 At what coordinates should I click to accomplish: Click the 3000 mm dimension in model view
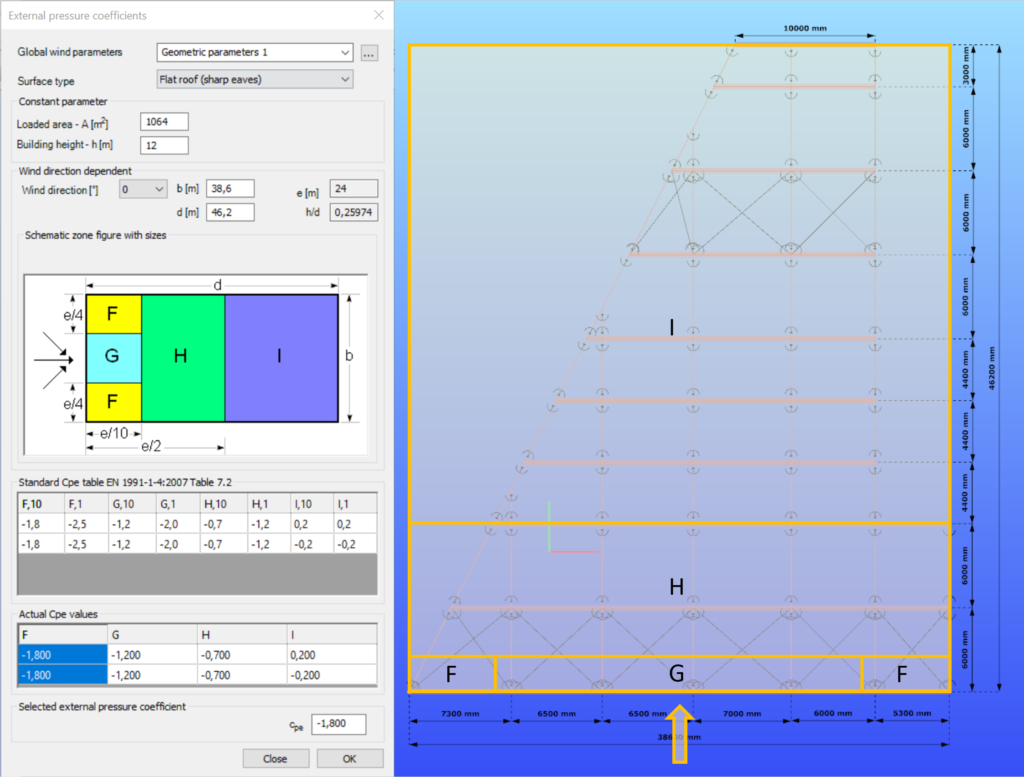(967, 65)
